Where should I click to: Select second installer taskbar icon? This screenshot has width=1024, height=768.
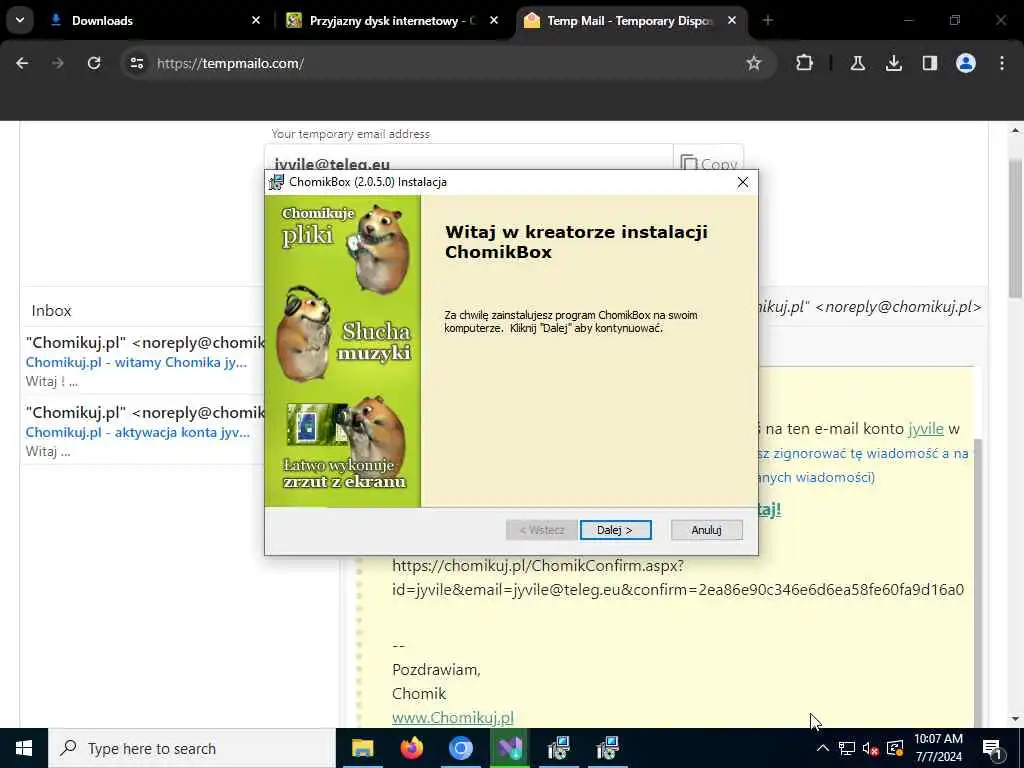pos(607,748)
